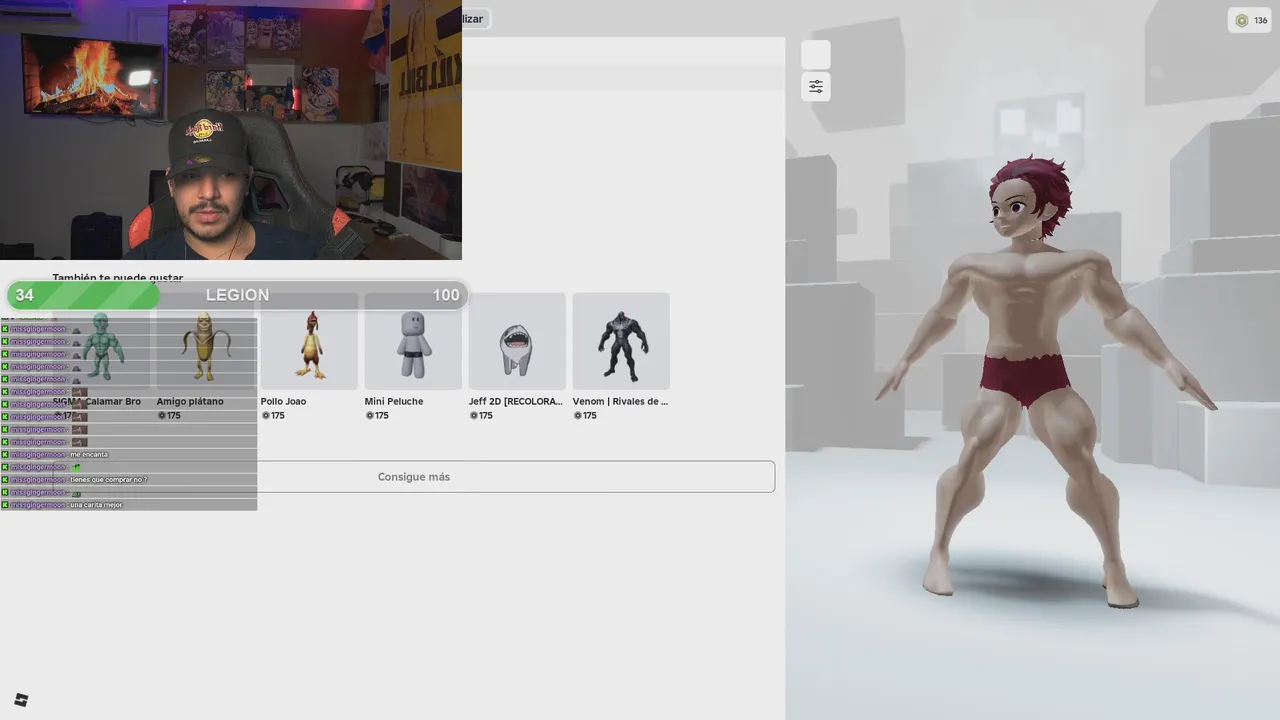Select the Pollo Joao chicken thumbnail
This screenshot has width=1280, height=720.
click(x=309, y=341)
